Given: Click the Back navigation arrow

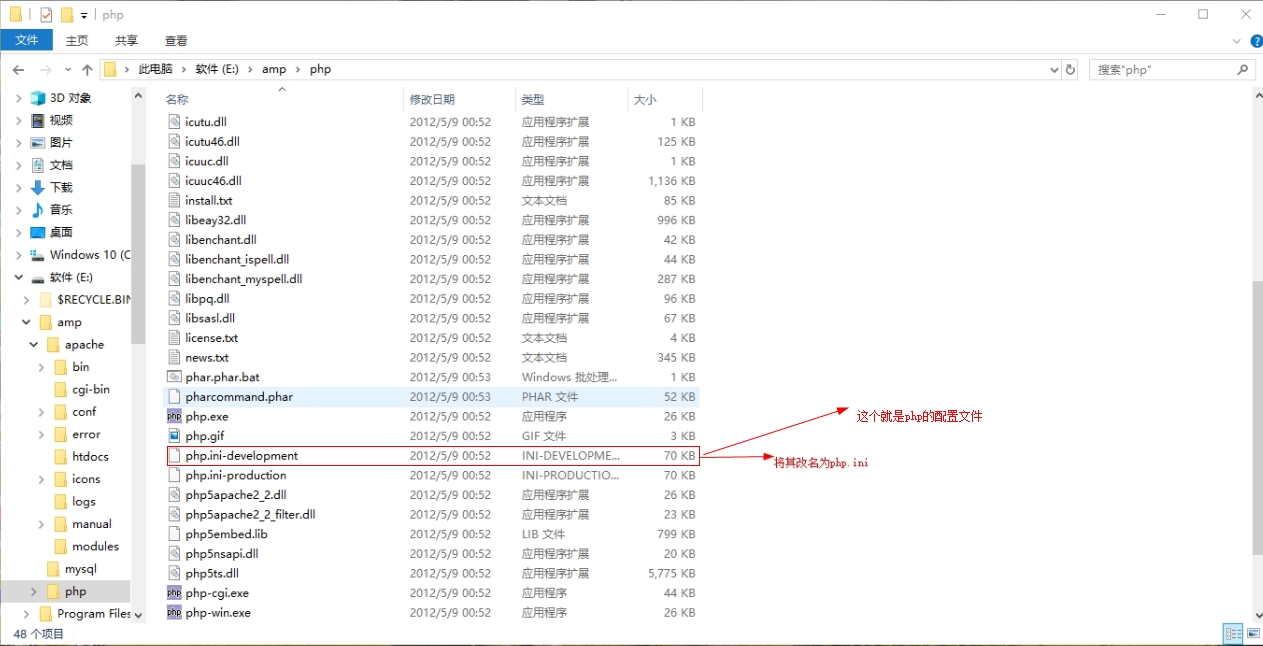Looking at the screenshot, I should [x=18, y=70].
